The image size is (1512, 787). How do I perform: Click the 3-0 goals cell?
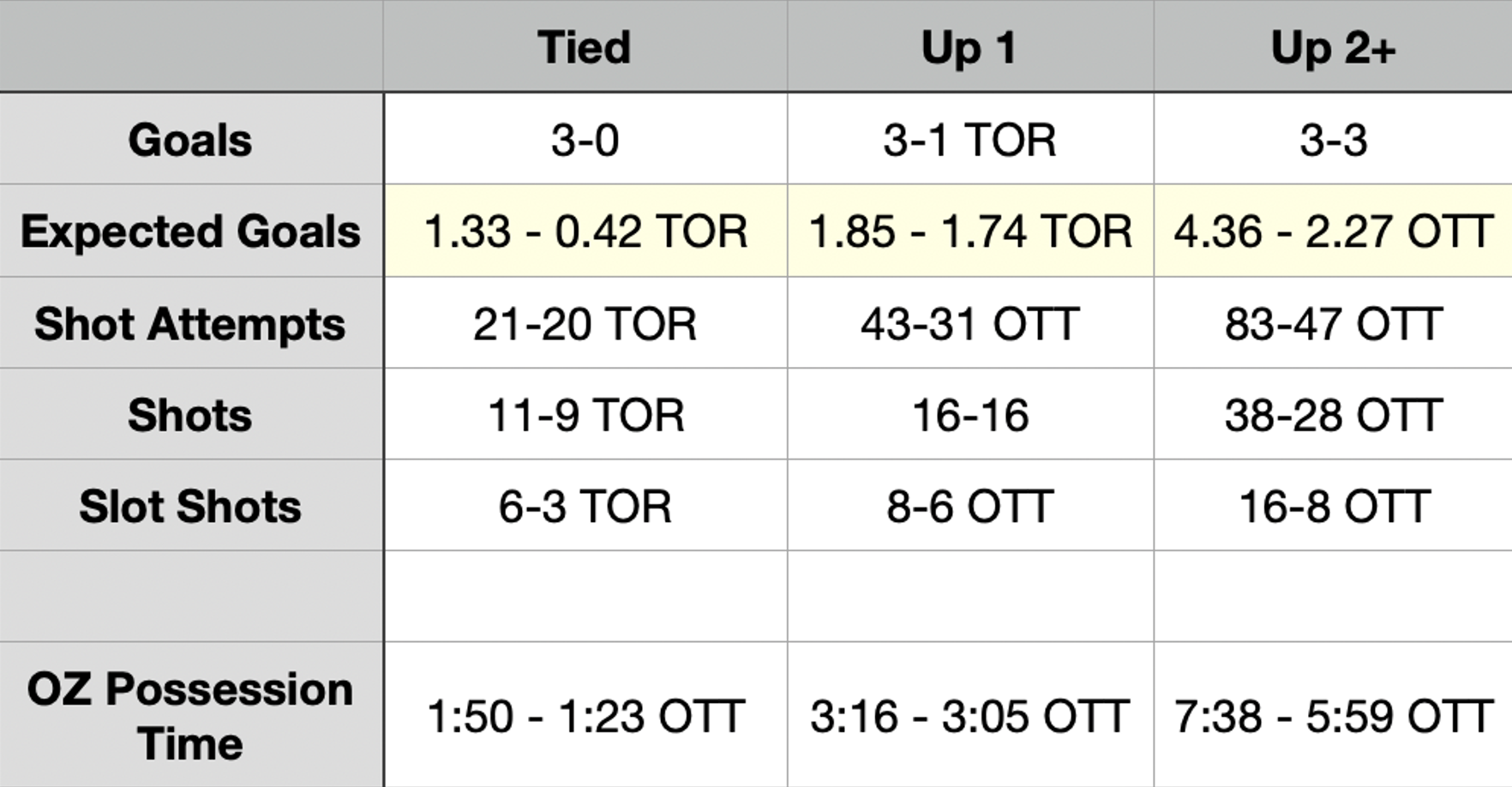click(x=585, y=140)
